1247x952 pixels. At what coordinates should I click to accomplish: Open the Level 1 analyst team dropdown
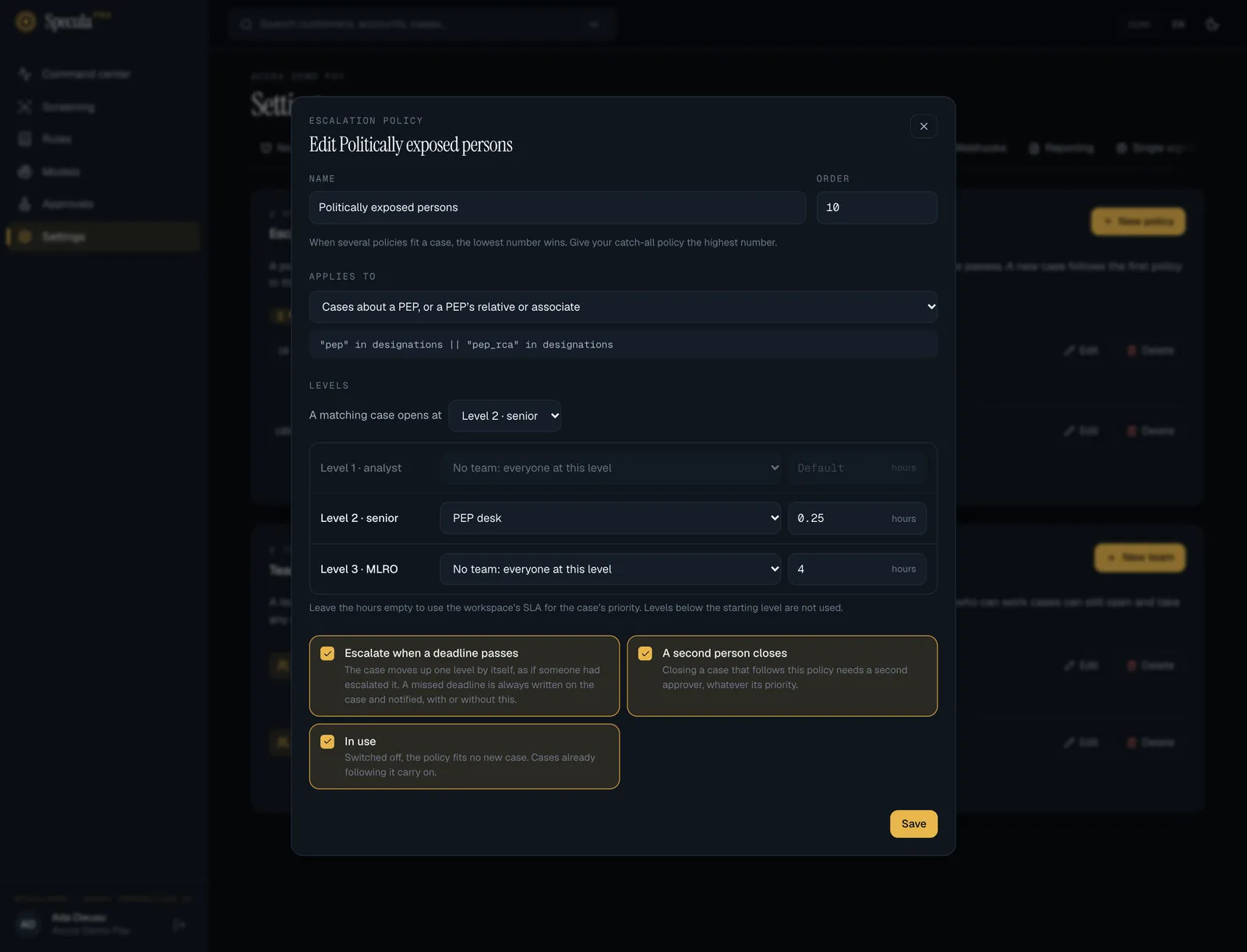tap(610, 468)
